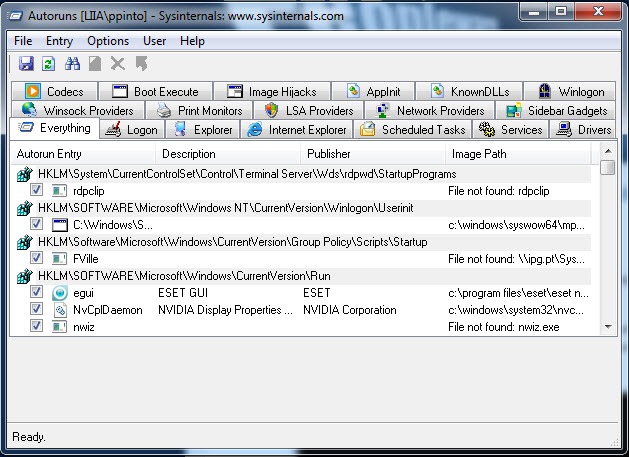
Task: Open the Image Hijacks tab
Action: [272, 91]
